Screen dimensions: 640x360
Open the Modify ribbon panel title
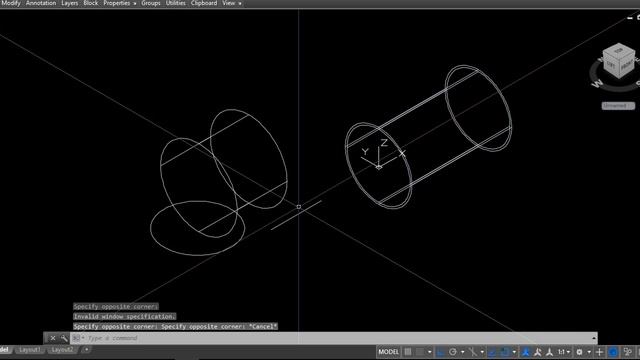(x=11, y=3)
